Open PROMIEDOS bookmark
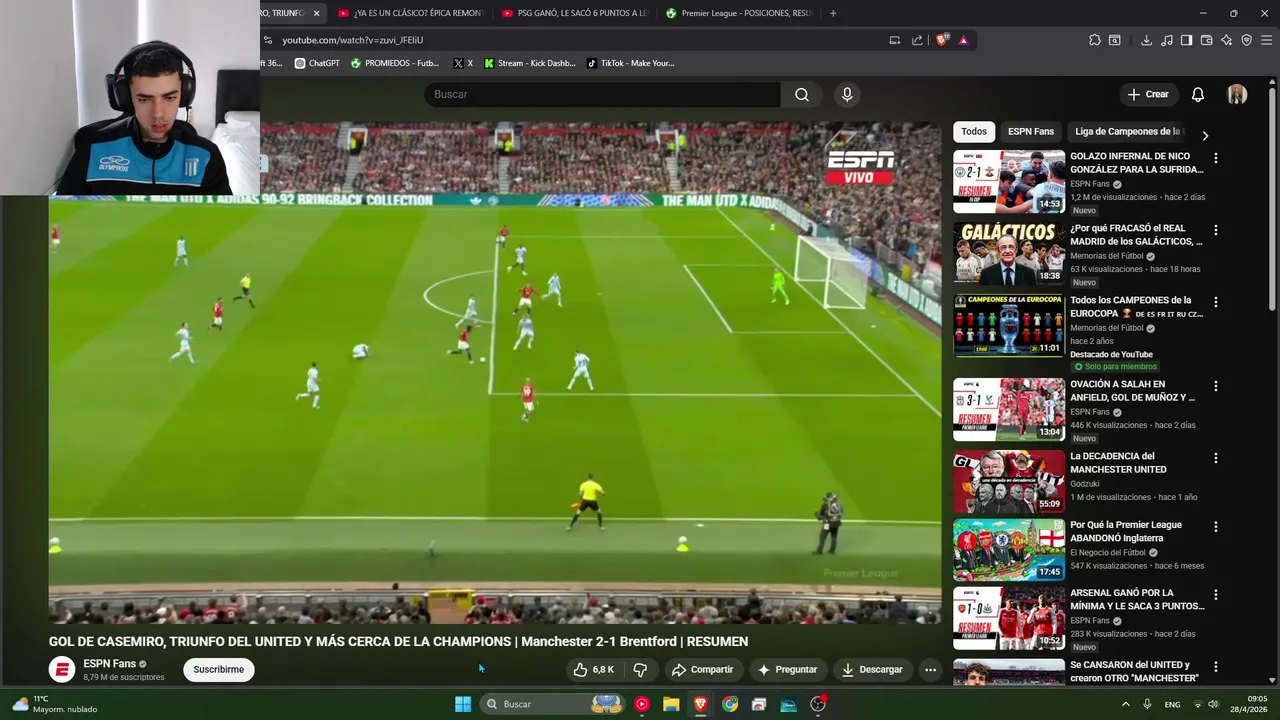Screen dimensions: 1280x720 coord(395,63)
